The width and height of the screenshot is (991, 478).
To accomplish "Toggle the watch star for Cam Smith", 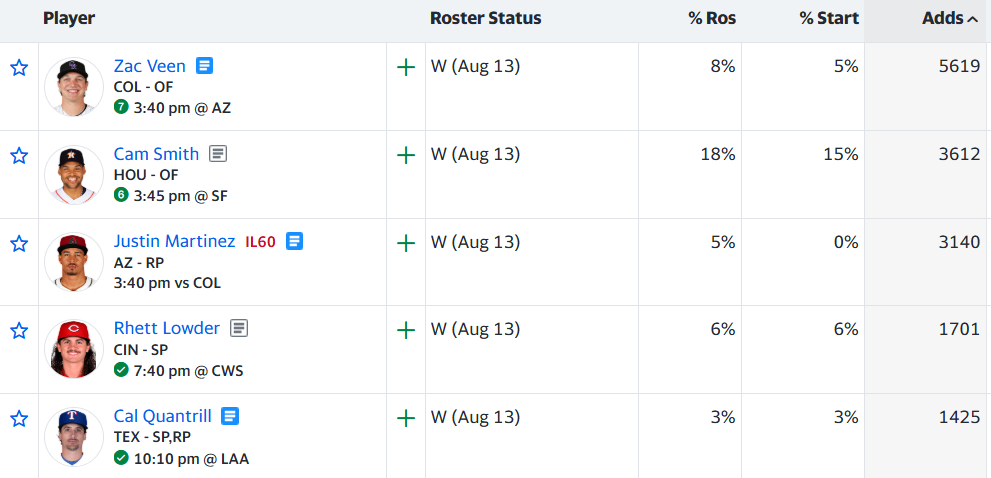I will click(20, 156).
